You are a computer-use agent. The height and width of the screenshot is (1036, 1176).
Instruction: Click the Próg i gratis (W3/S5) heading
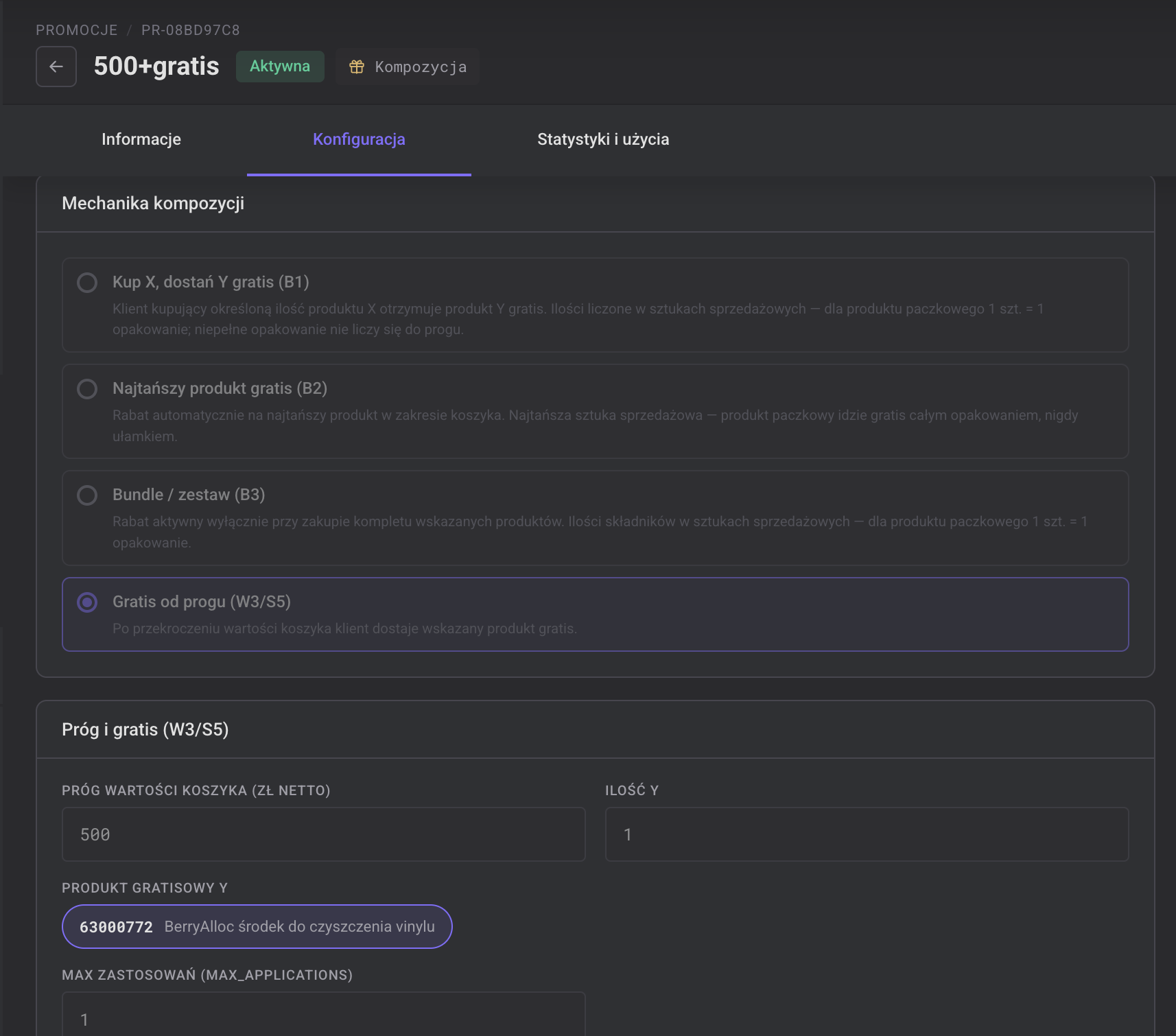pyautogui.click(x=145, y=729)
